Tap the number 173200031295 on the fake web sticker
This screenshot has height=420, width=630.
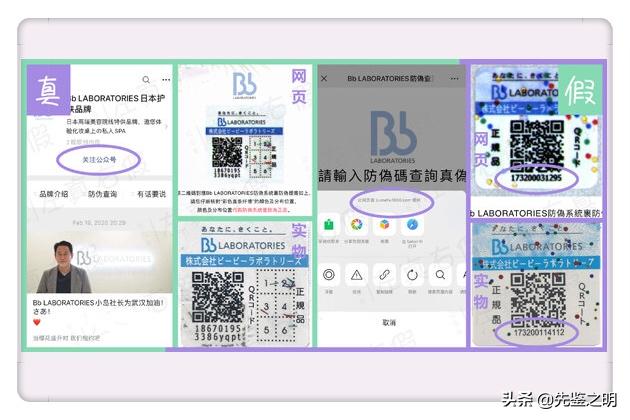tap(536, 178)
